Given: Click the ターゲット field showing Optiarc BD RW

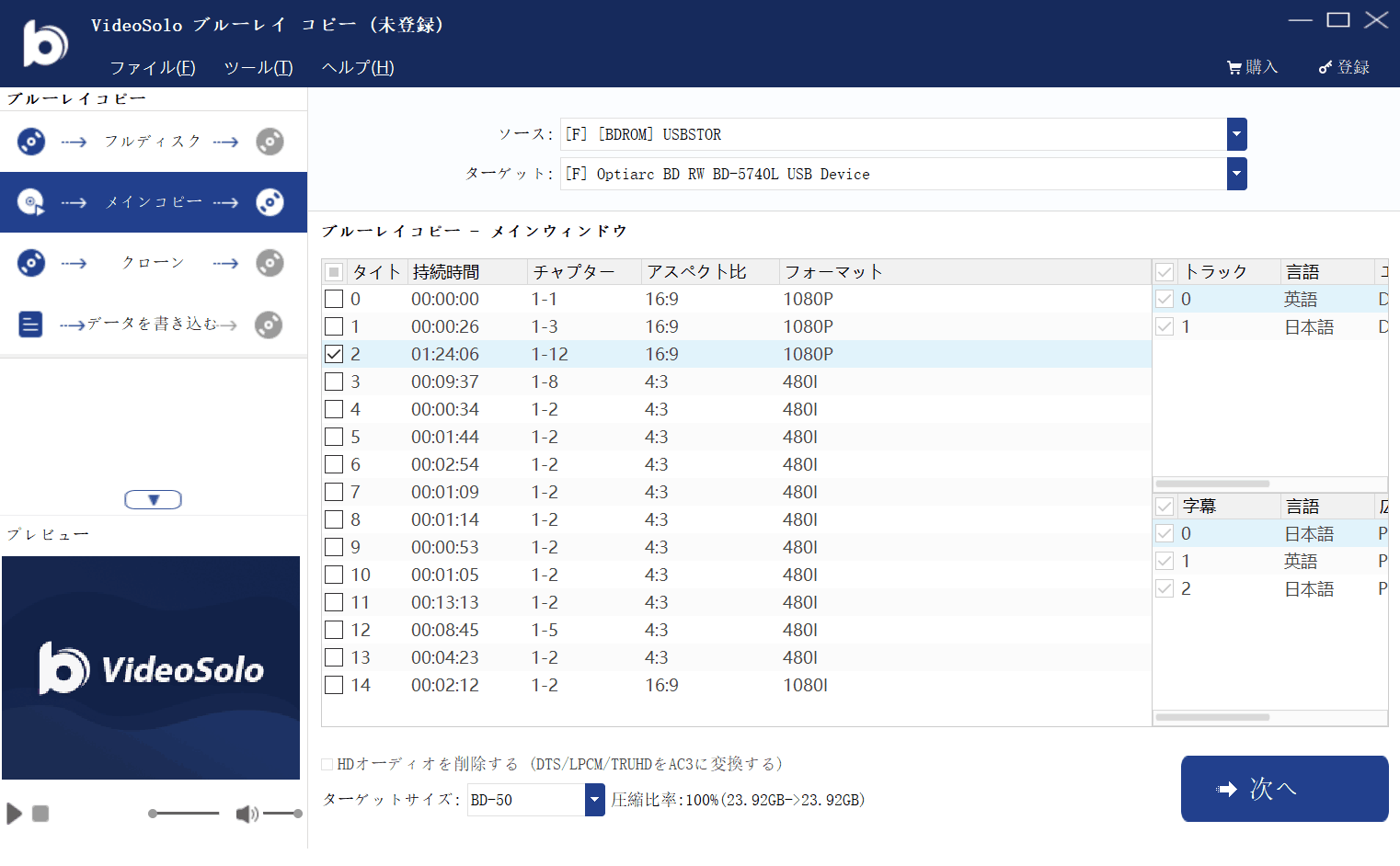Looking at the screenshot, I should coord(893,174).
